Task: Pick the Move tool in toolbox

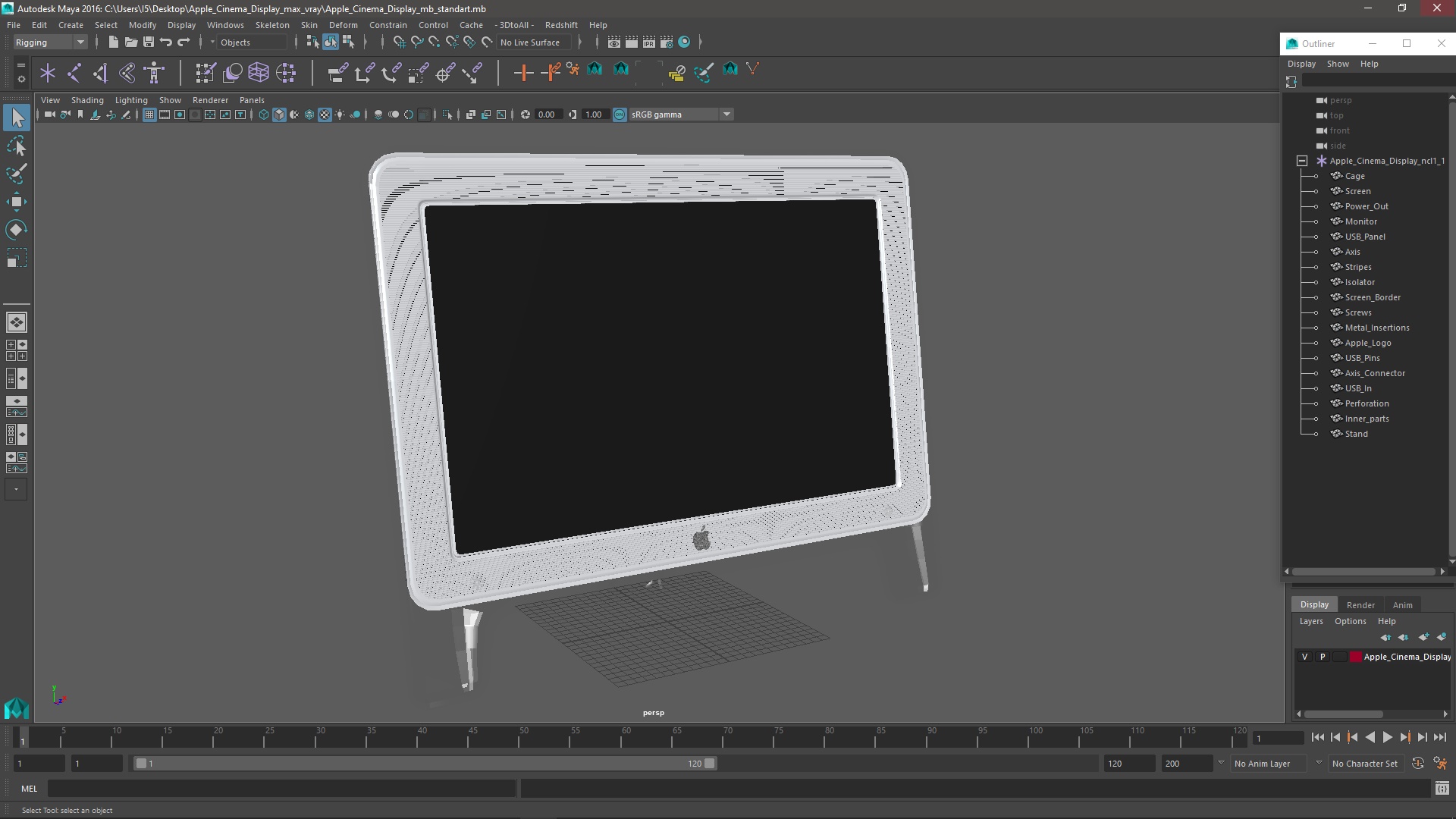Action: tap(17, 202)
